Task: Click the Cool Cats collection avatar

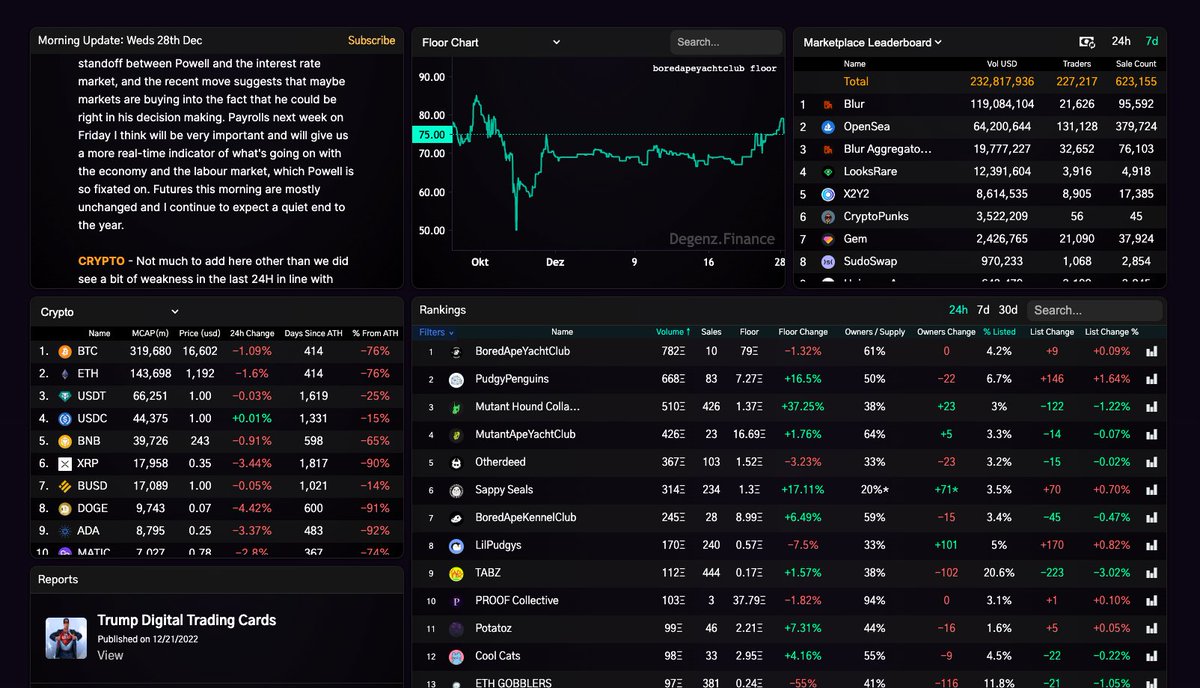Action: coord(456,656)
